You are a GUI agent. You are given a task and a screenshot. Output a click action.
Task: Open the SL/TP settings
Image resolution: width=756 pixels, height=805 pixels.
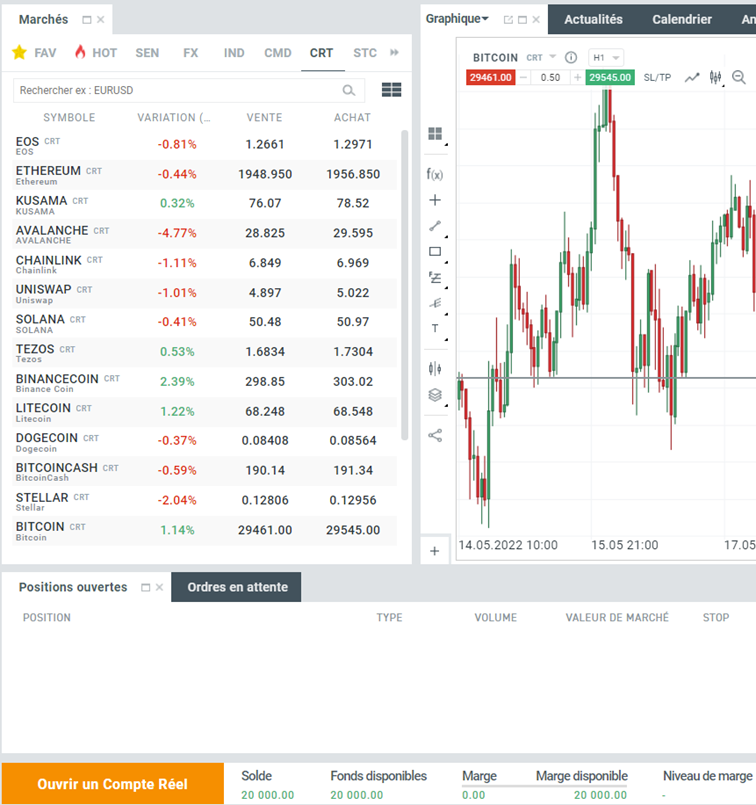pyautogui.click(x=657, y=78)
